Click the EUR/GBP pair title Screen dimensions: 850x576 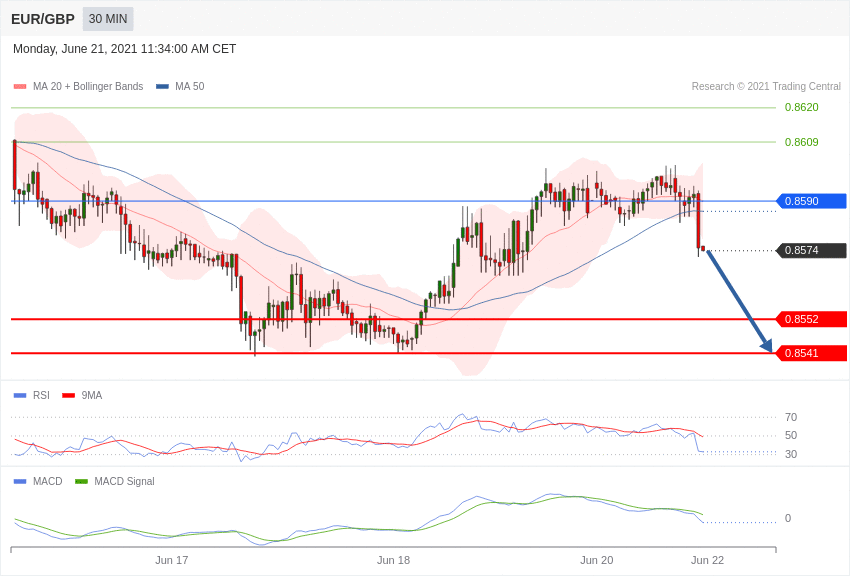[43, 19]
